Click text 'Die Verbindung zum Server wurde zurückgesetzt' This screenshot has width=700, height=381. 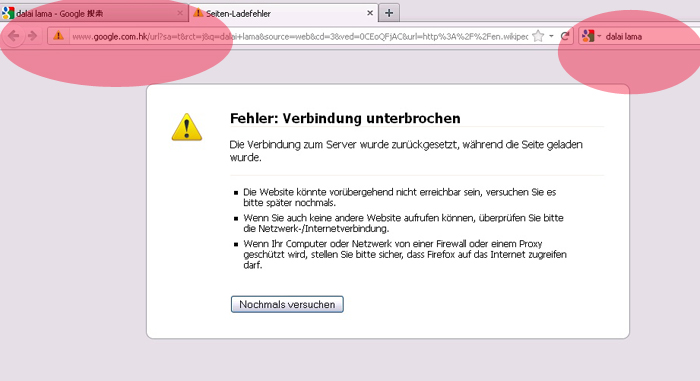(x=344, y=144)
